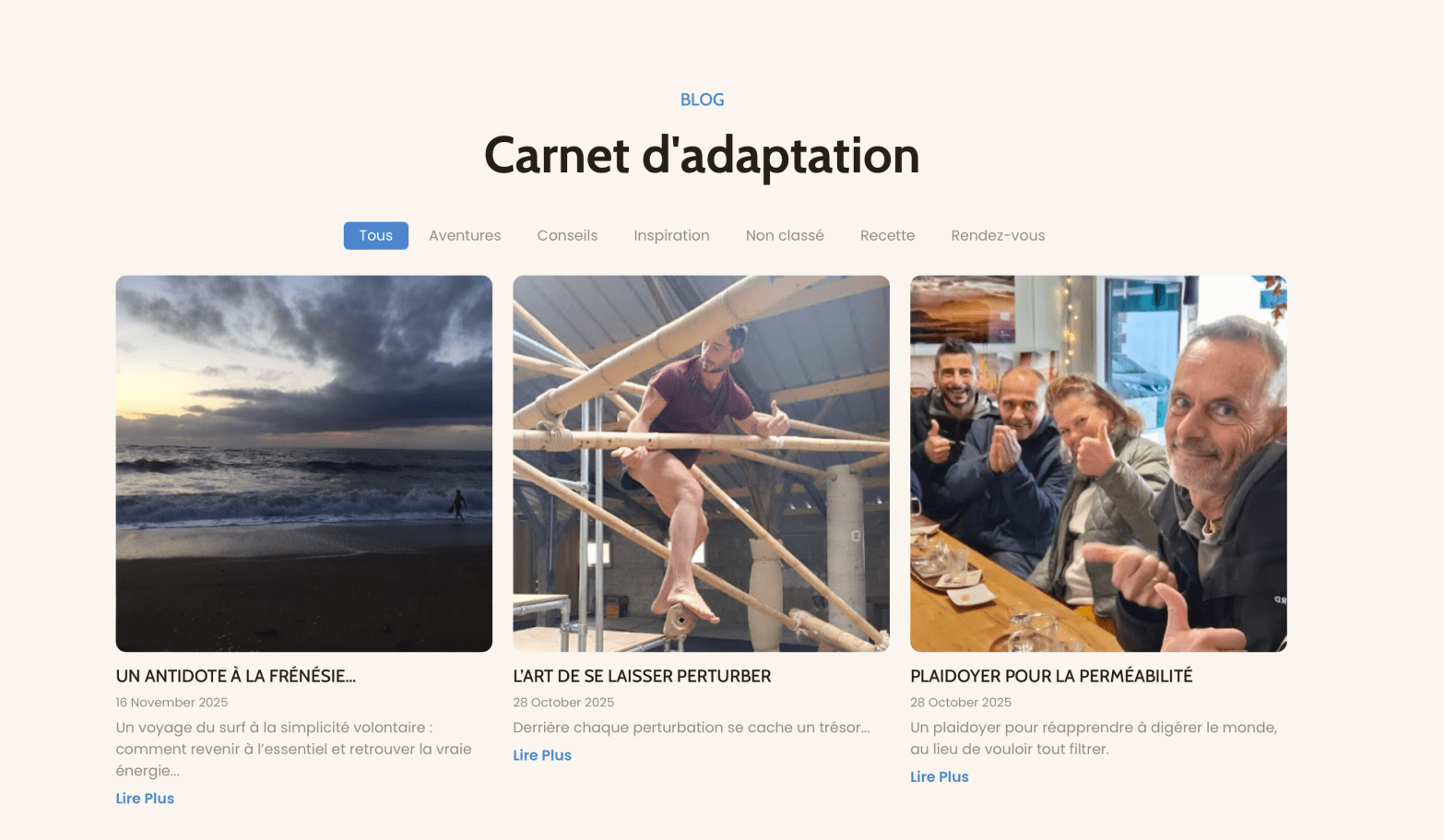The image size is (1444, 840).
Task: Click the BLOG label above the heading
Action: tap(702, 100)
